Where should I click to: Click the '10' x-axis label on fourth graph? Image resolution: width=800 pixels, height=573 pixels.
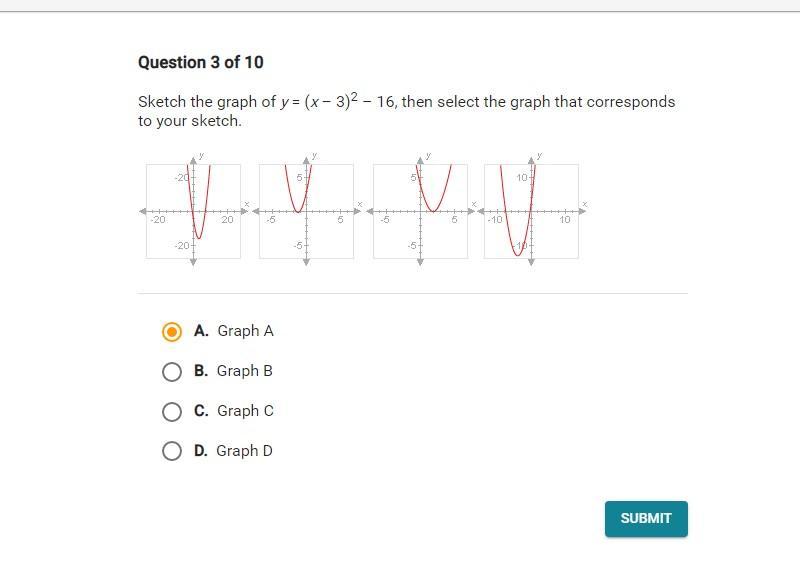pyautogui.click(x=565, y=220)
